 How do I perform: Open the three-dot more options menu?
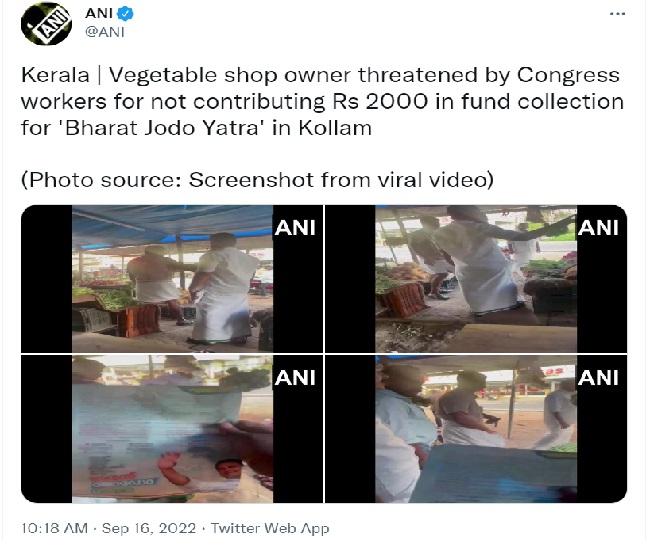(x=617, y=14)
